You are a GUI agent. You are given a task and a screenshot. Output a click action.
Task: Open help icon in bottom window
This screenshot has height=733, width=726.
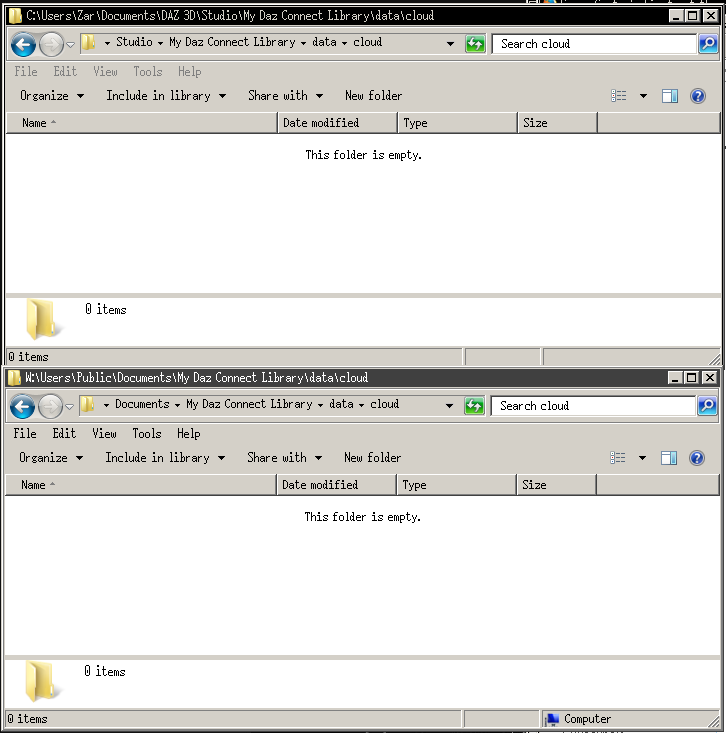click(697, 458)
